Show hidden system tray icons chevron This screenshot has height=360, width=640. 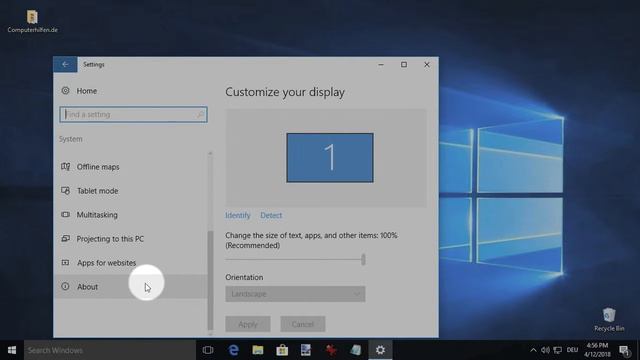(533, 350)
